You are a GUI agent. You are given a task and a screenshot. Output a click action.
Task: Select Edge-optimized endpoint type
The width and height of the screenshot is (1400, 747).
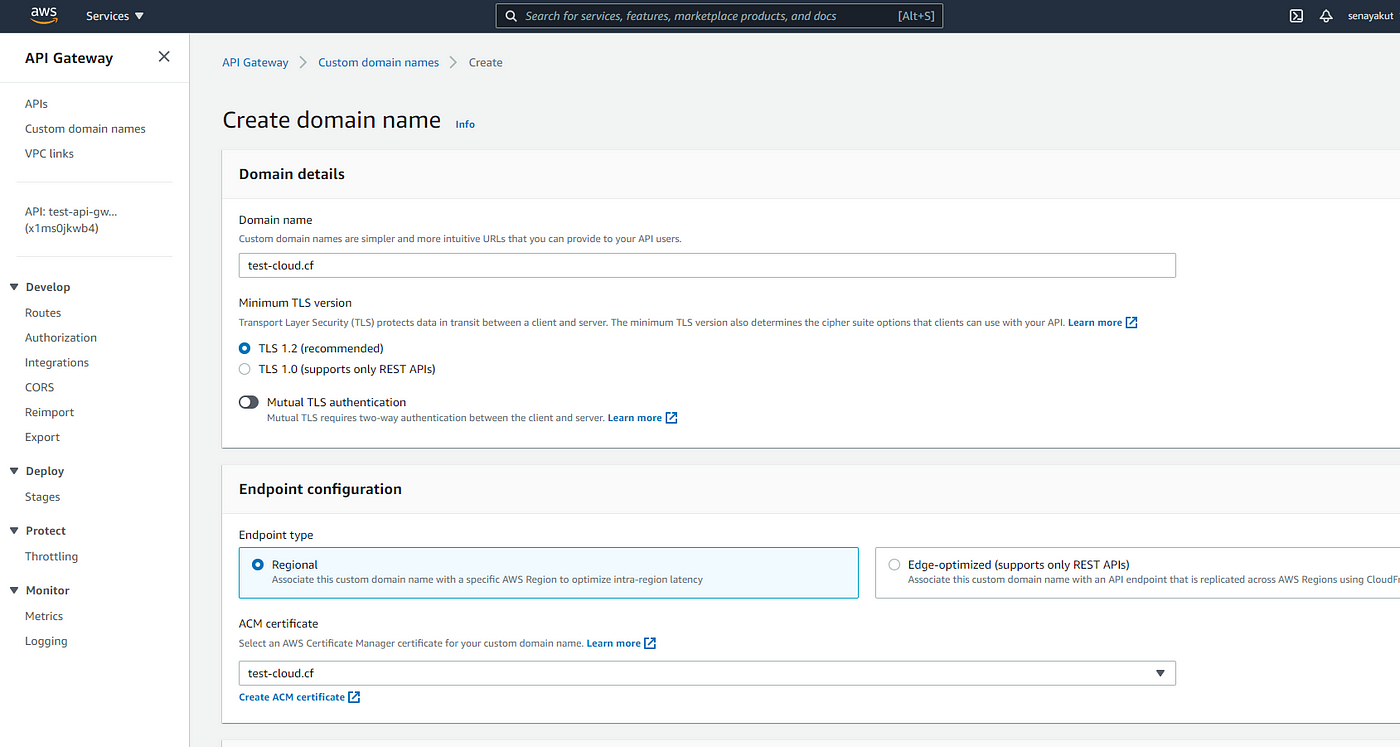pyautogui.click(x=893, y=563)
